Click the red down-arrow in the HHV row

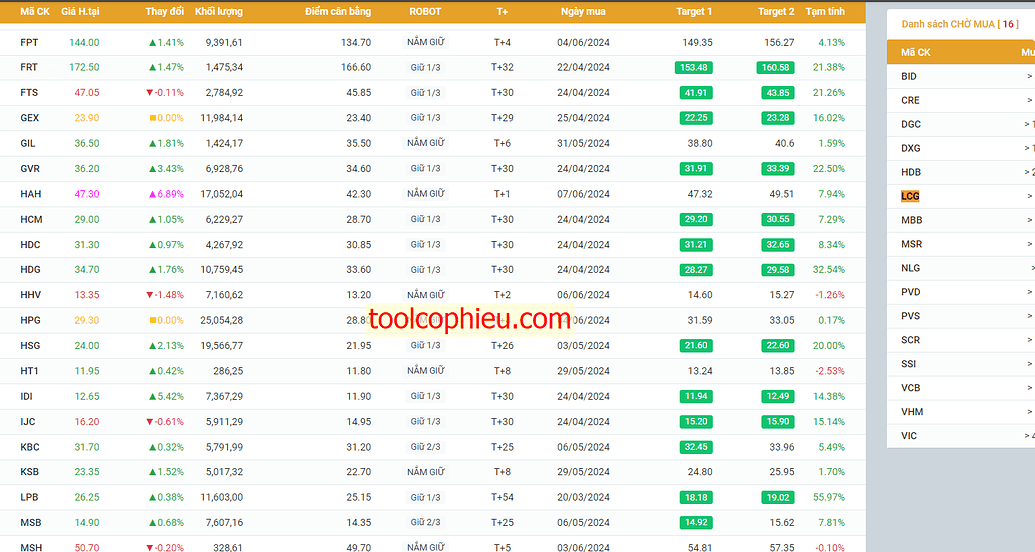tap(149, 295)
